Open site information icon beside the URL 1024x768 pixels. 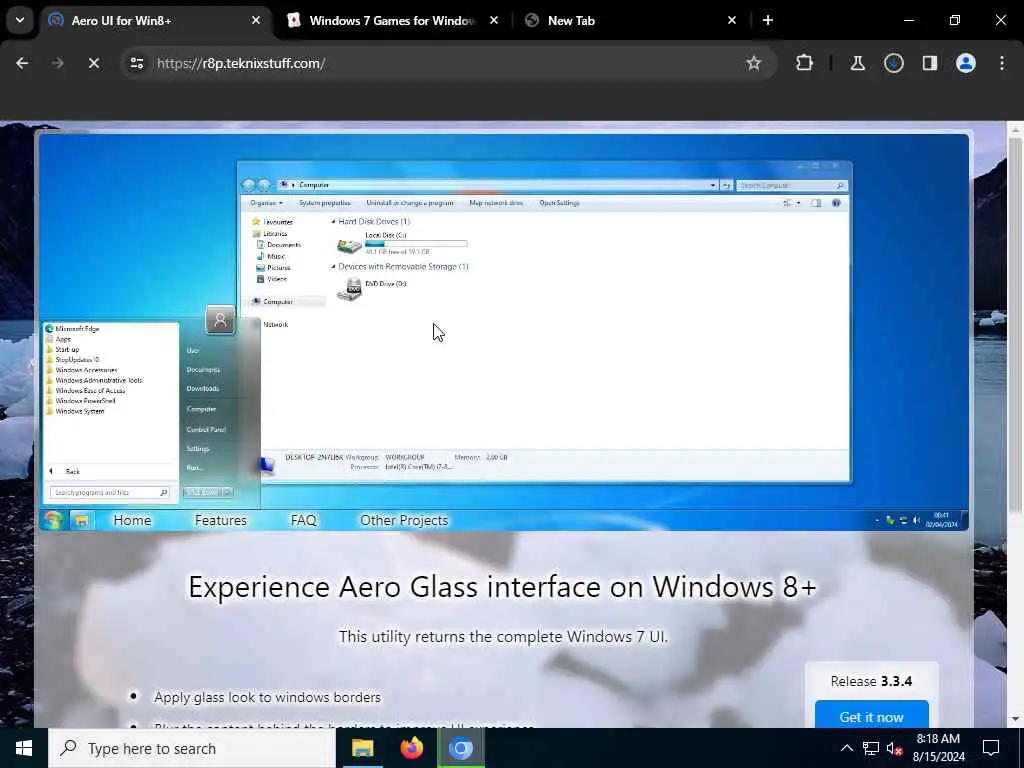[136, 63]
